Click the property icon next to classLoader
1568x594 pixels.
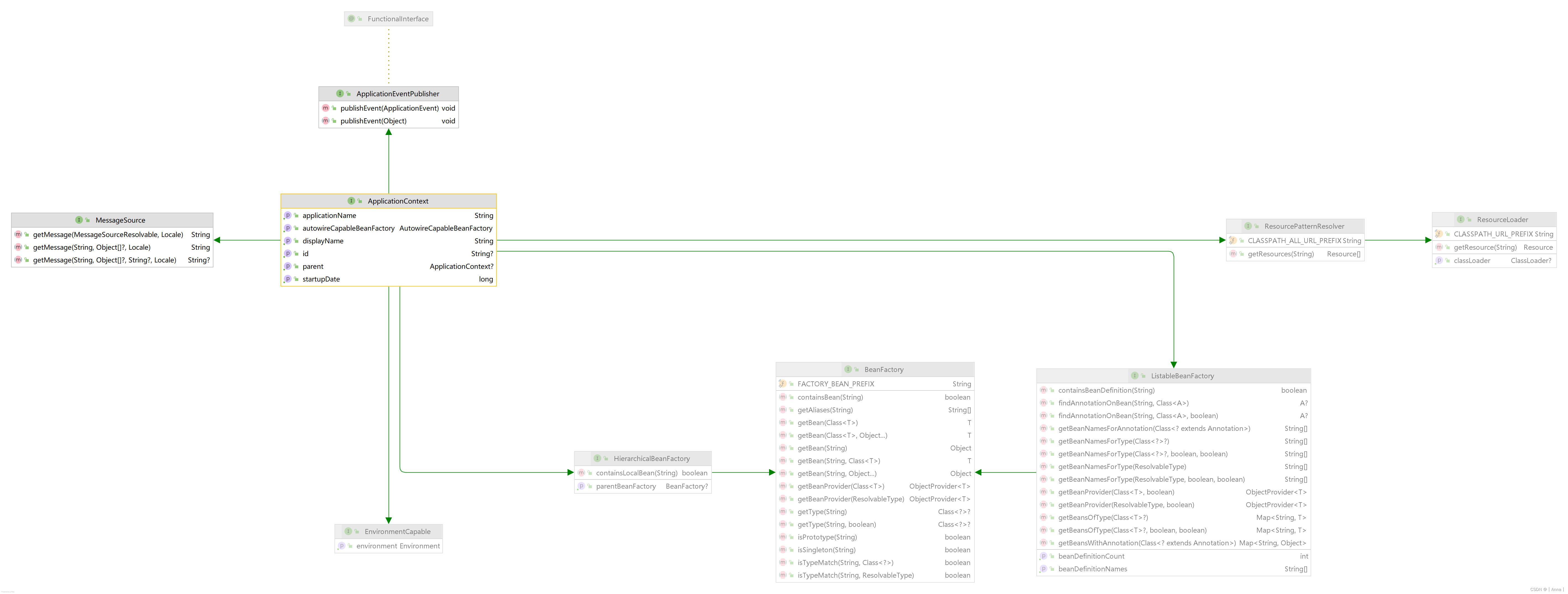[1439, 260]
